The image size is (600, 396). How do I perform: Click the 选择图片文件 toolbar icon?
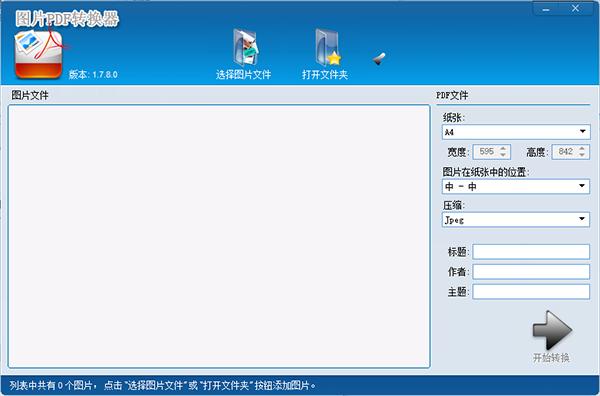pos(246,47)
